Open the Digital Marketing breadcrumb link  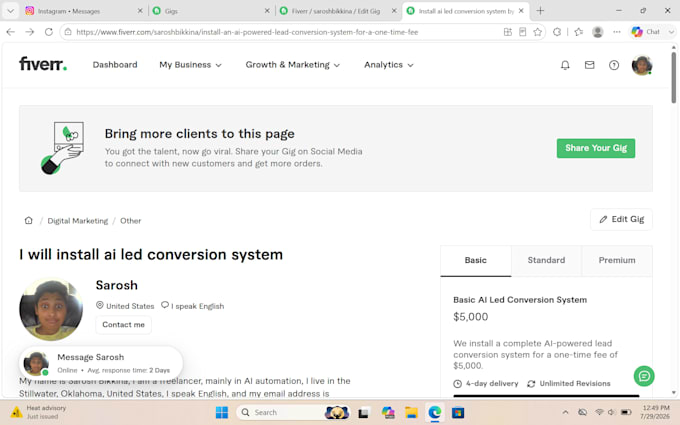(x=78, y=221)
